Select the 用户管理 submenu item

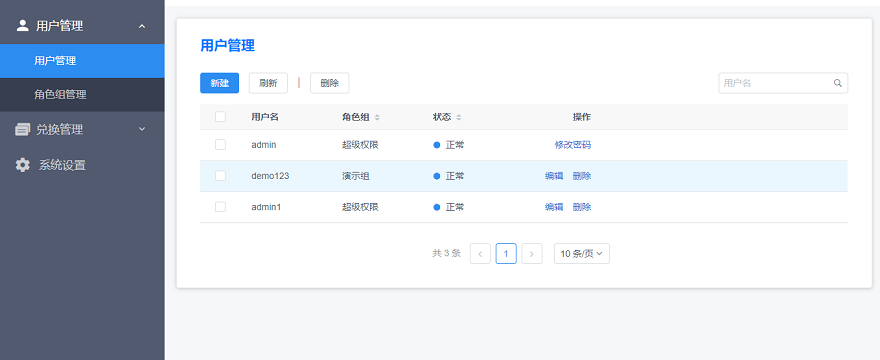click(x=82, y=61)
